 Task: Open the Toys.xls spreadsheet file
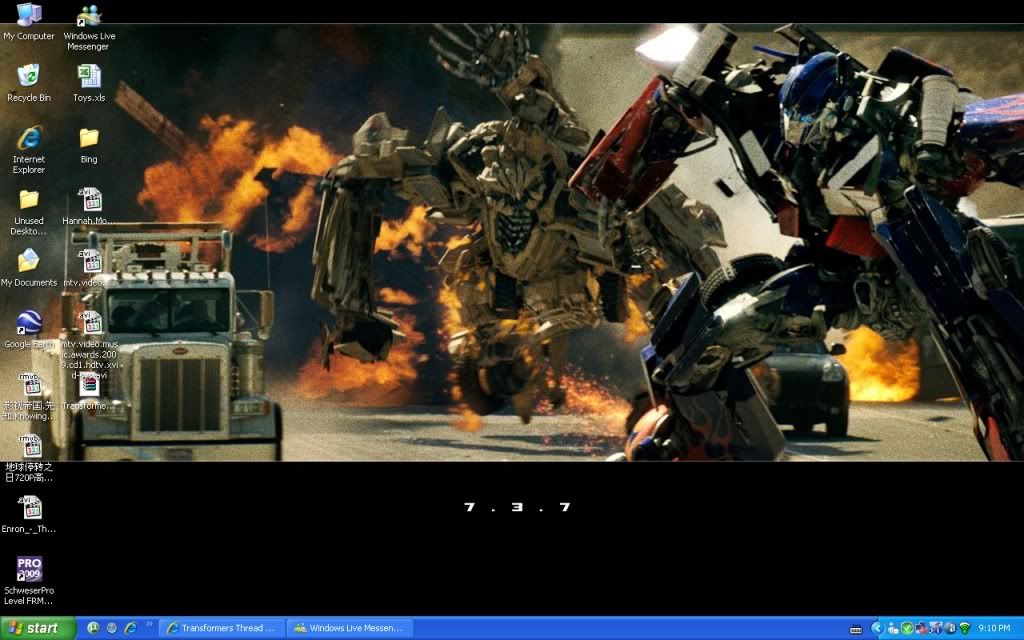(89, 76)
